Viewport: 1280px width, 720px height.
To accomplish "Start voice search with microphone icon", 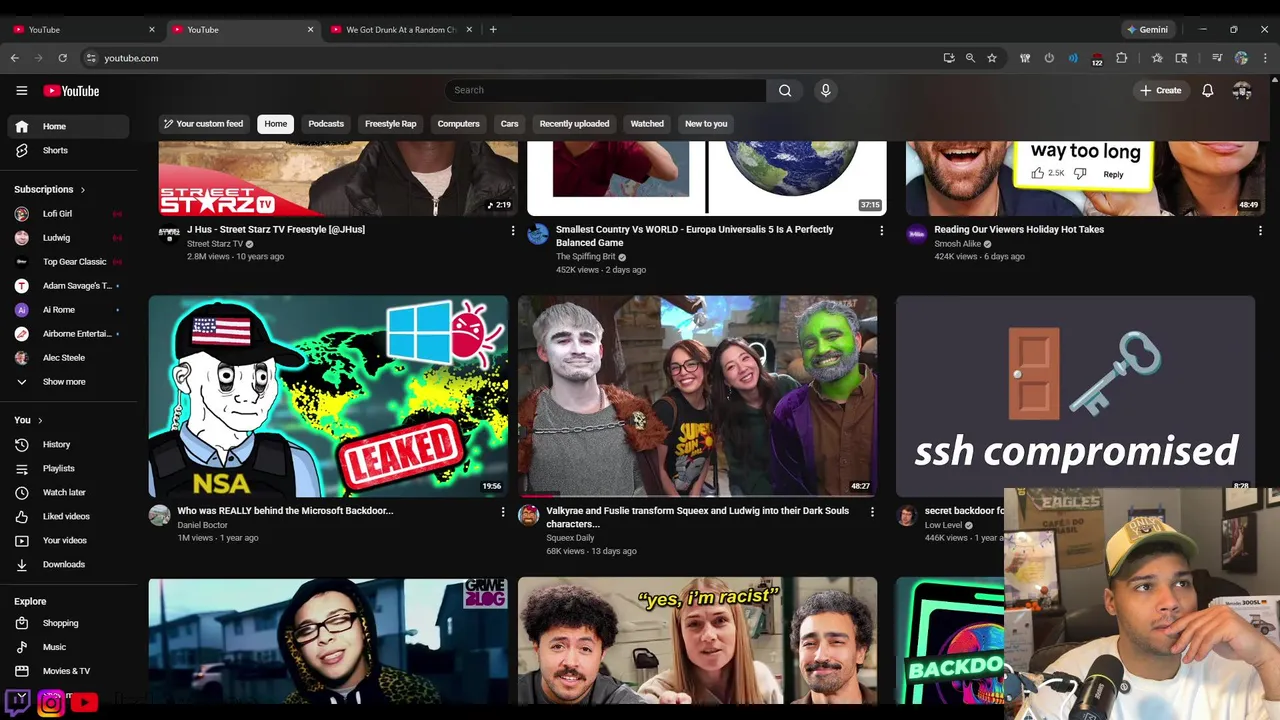I will 825,90.
